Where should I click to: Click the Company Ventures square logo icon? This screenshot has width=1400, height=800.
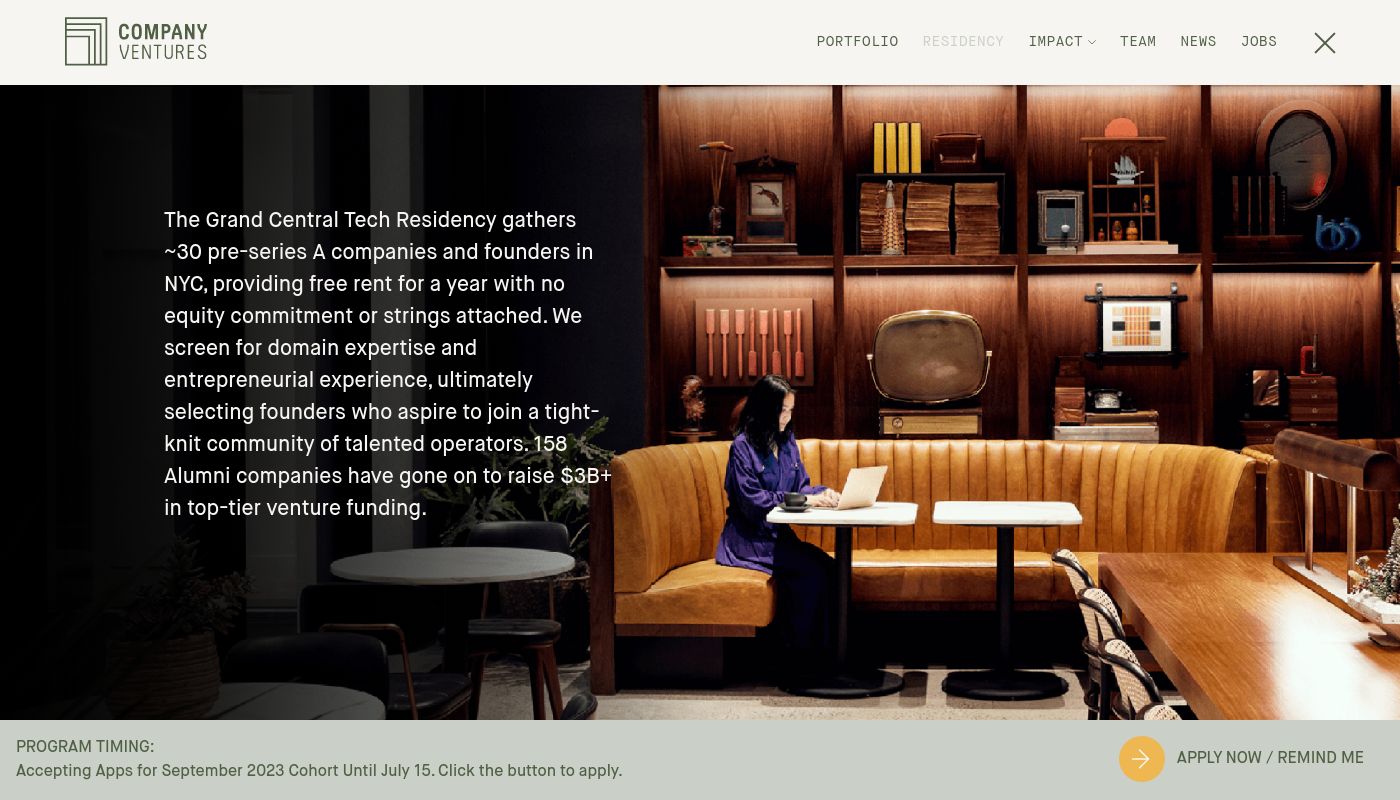(x=86, y=42)
